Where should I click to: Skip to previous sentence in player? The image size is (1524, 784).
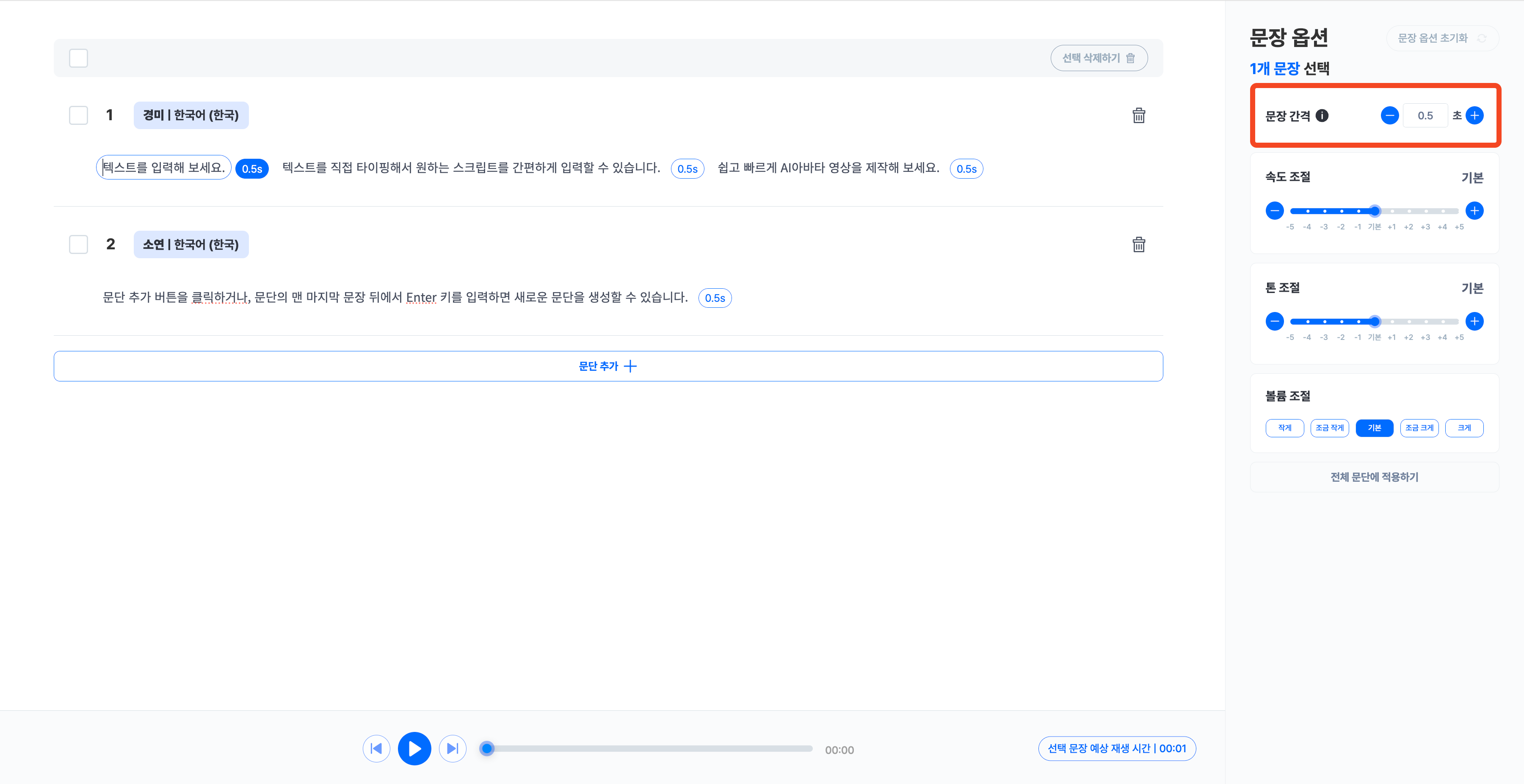(376, 748)
